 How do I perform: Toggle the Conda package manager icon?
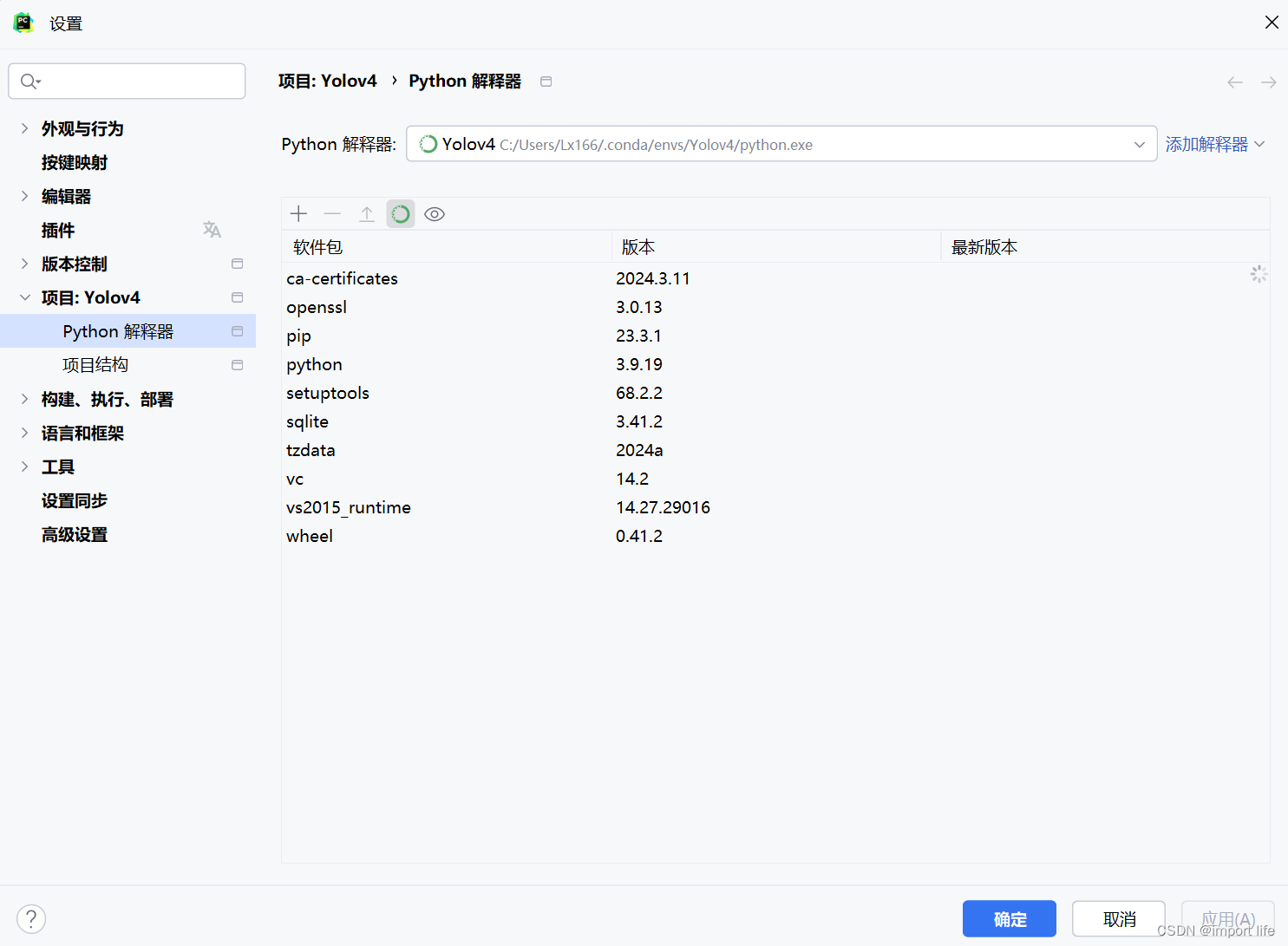(x=401, y=214)
